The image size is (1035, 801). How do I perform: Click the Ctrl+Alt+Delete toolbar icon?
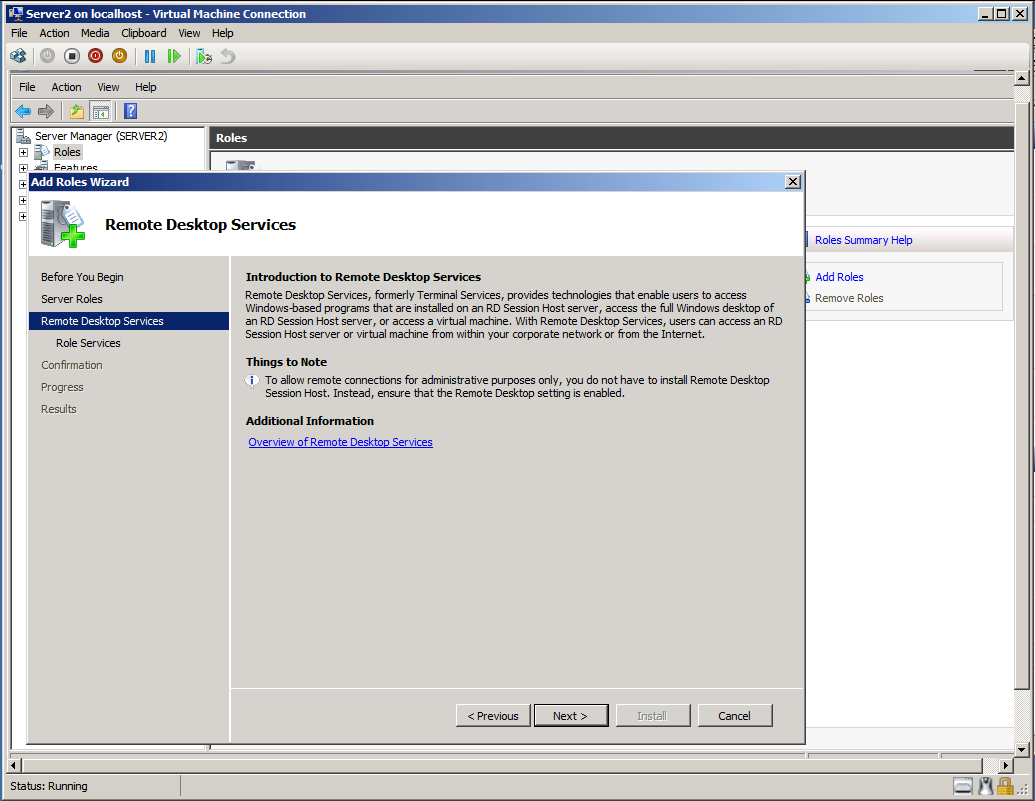coord(18,57)
